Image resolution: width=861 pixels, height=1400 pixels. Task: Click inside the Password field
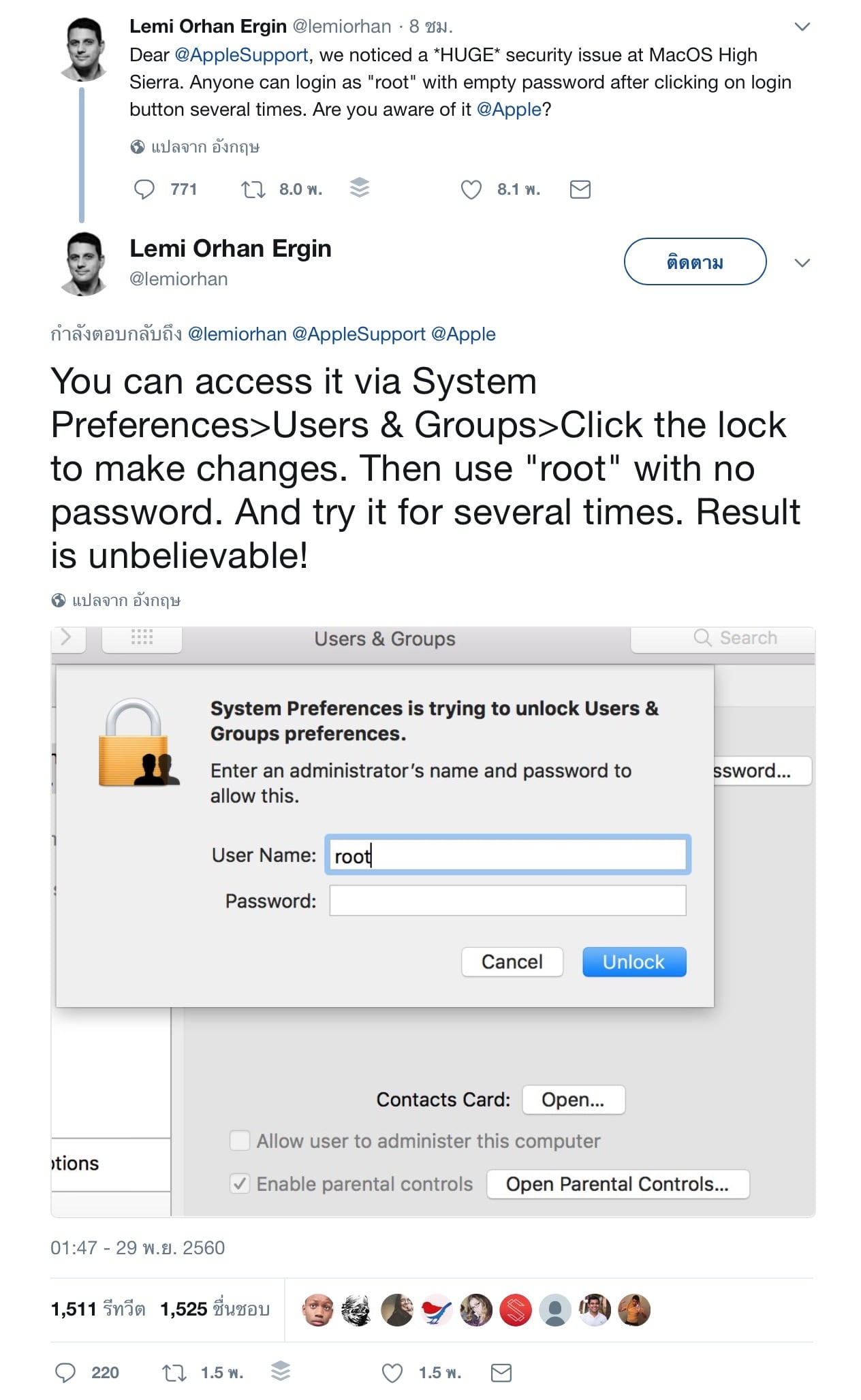pos(507,900)
